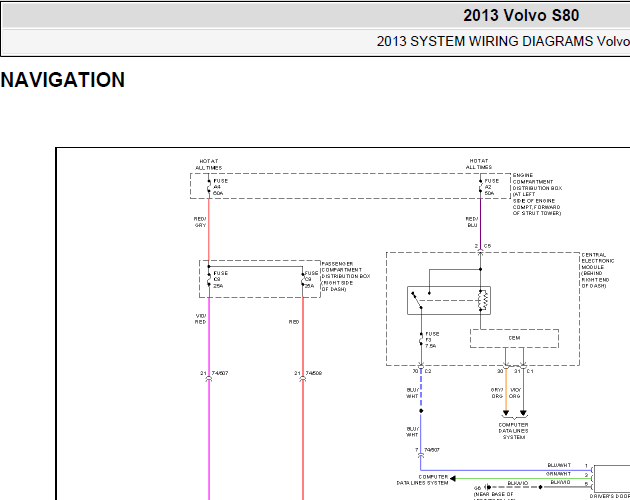Click the "70 C2" connector label
630x500 pixels.
(x=421, y=371)
